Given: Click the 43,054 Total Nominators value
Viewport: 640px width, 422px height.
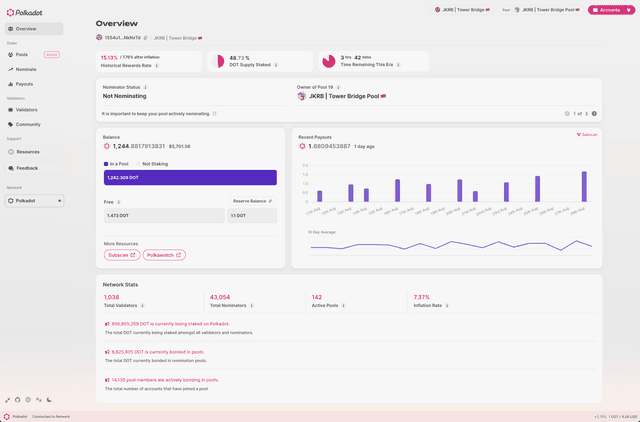Looking at the screenshot, I should pos(220,298).
